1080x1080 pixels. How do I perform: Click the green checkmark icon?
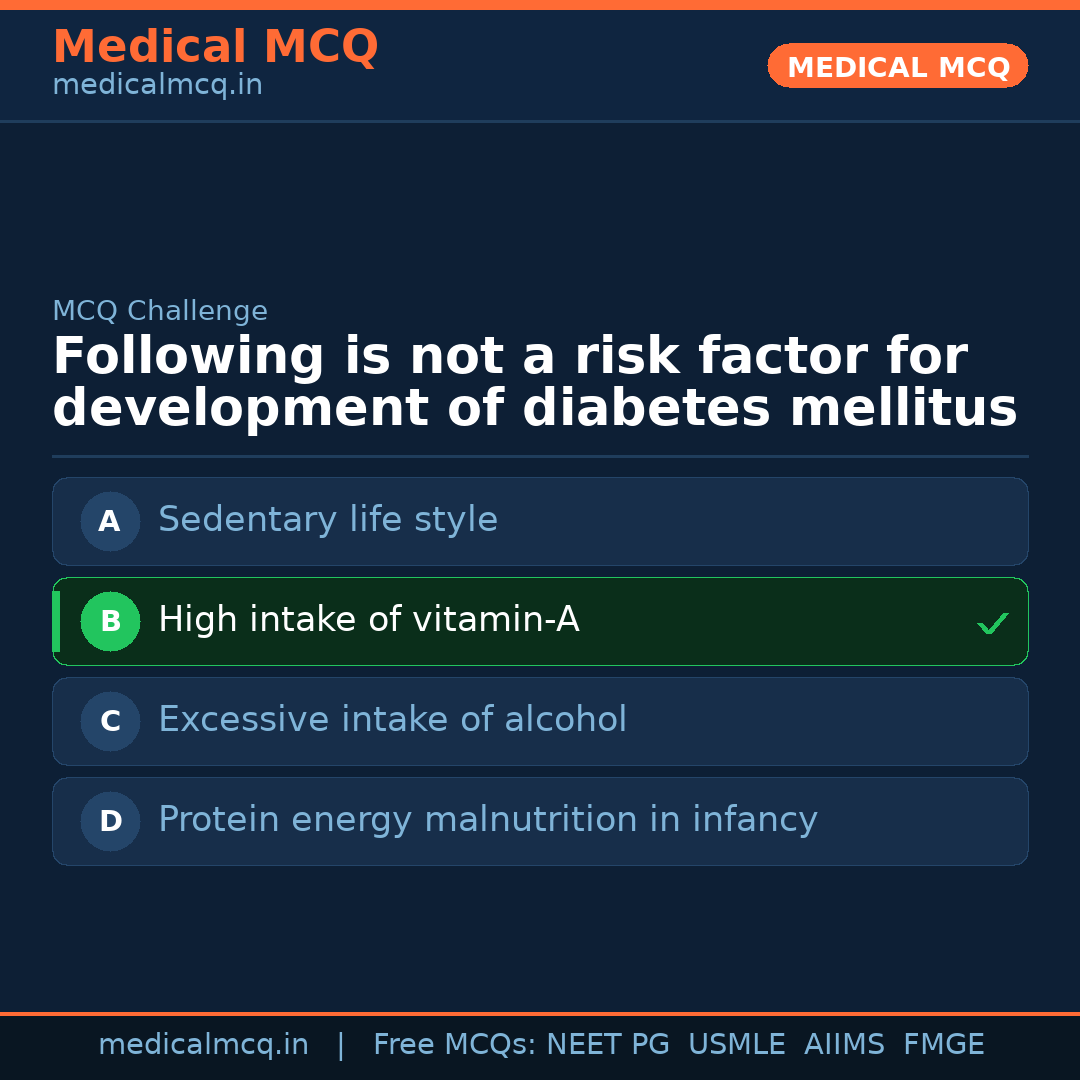(992, 623)
